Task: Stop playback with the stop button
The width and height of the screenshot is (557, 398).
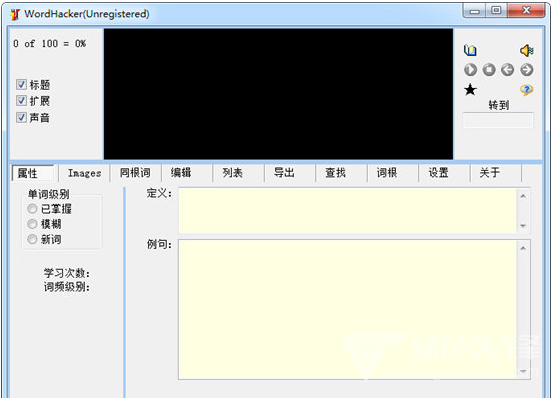Action: pyautogui.click(x=489, y=70)
